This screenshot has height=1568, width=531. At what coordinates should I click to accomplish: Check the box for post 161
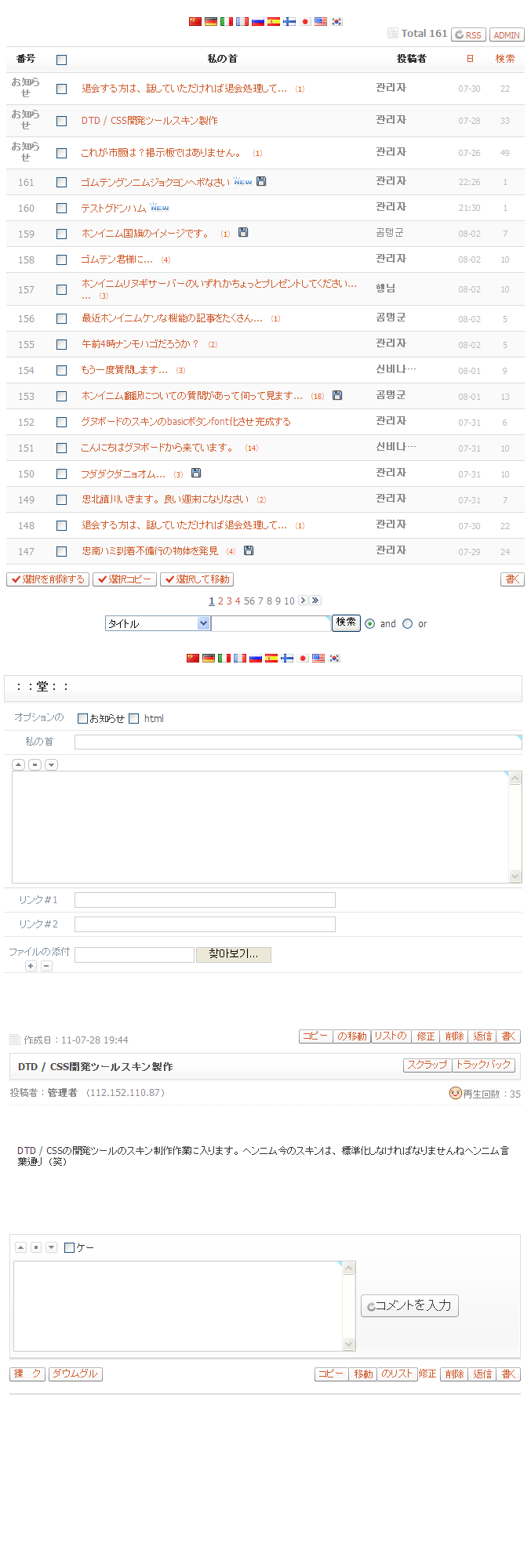point(62,182)
